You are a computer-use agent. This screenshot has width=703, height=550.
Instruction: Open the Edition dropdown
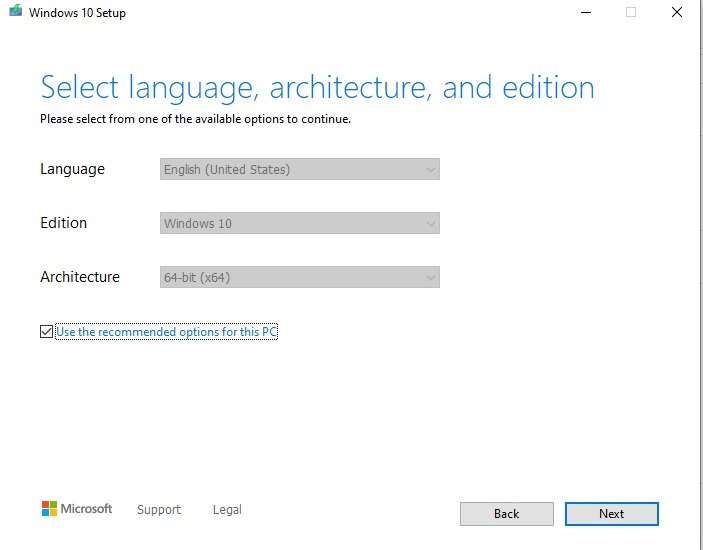pyautogui.click(x=299, y=223)
